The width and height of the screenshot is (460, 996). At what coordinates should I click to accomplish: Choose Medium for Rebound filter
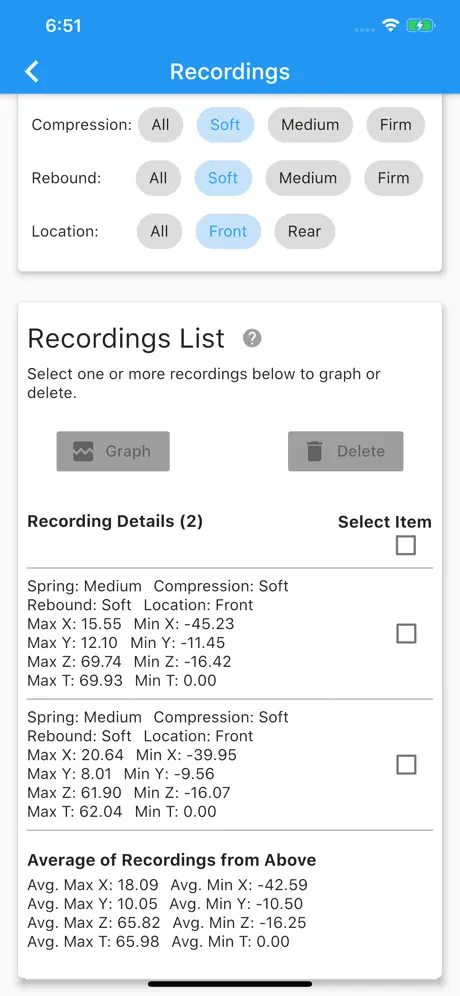coord(308,178)
